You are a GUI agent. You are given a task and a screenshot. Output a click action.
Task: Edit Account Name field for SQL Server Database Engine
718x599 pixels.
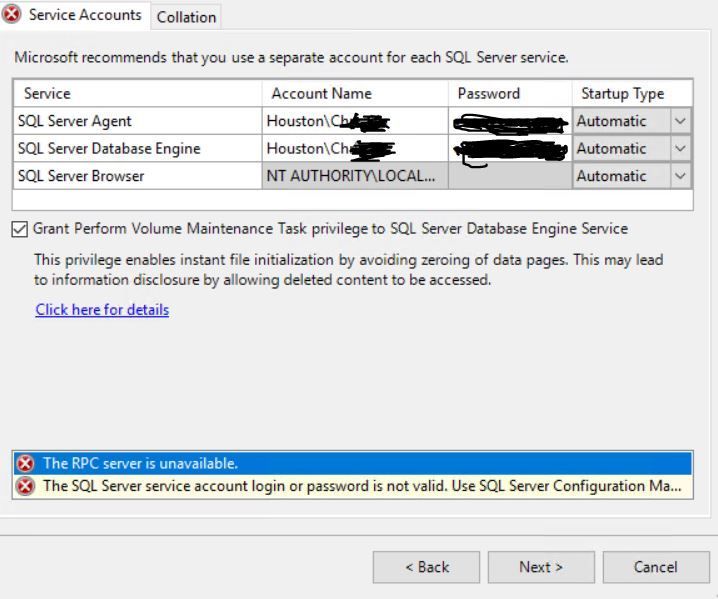coord(355,148)
